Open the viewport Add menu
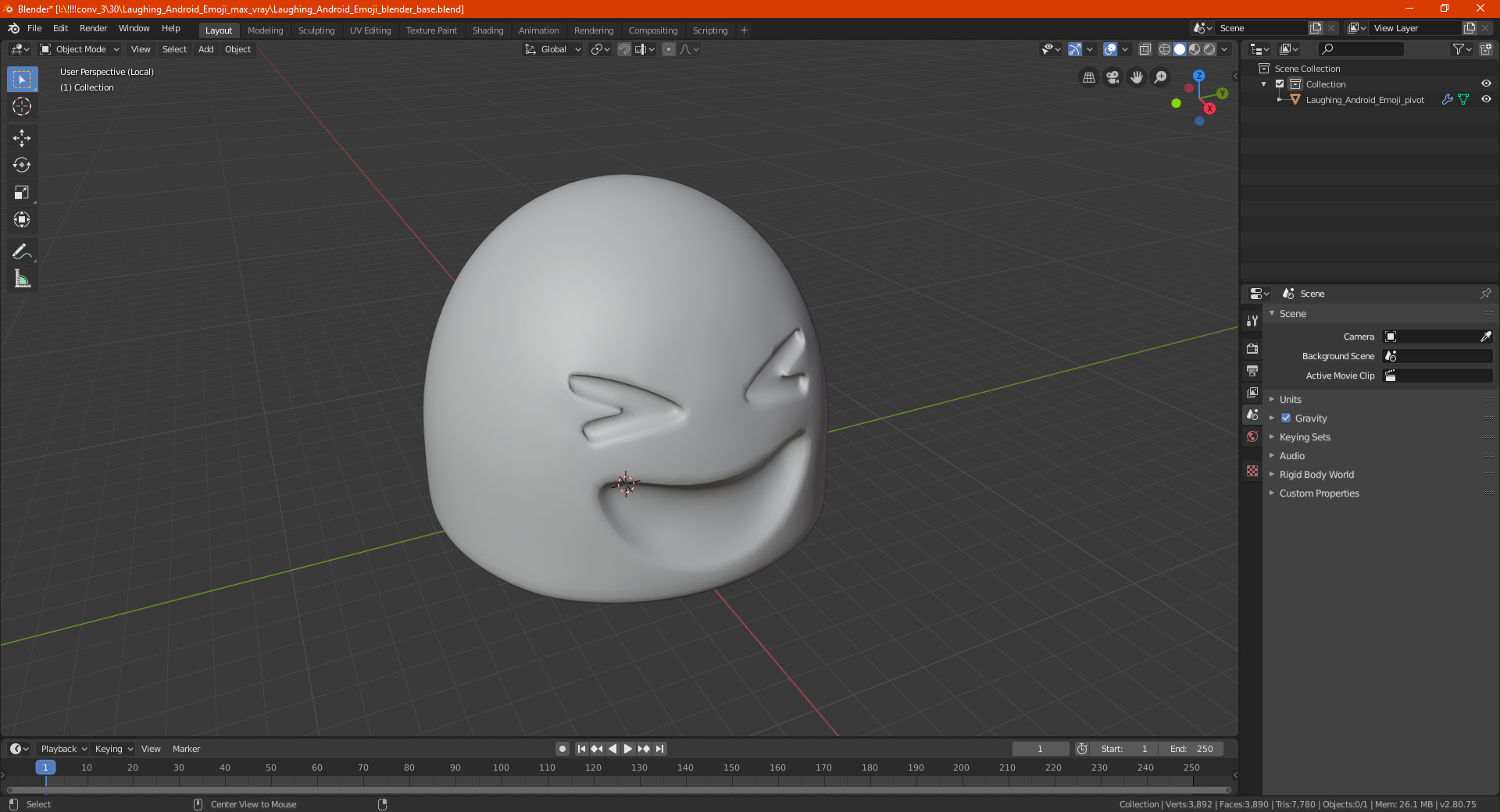Viewport: 1500px width, 812px height. point(205,49)
